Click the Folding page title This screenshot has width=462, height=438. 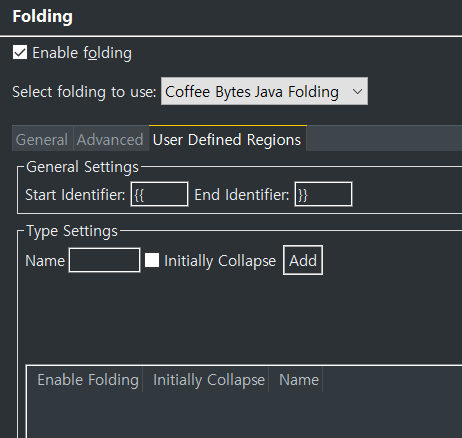click(42, 16)
